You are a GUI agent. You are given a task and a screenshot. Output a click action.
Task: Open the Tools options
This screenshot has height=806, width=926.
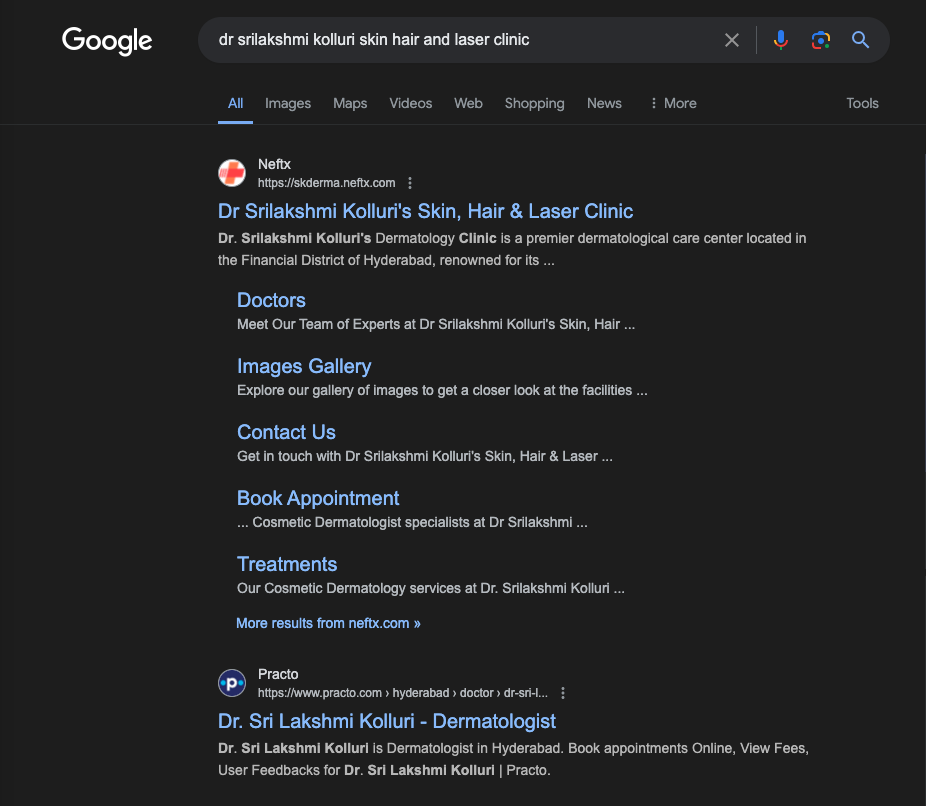tap(862, 103)
